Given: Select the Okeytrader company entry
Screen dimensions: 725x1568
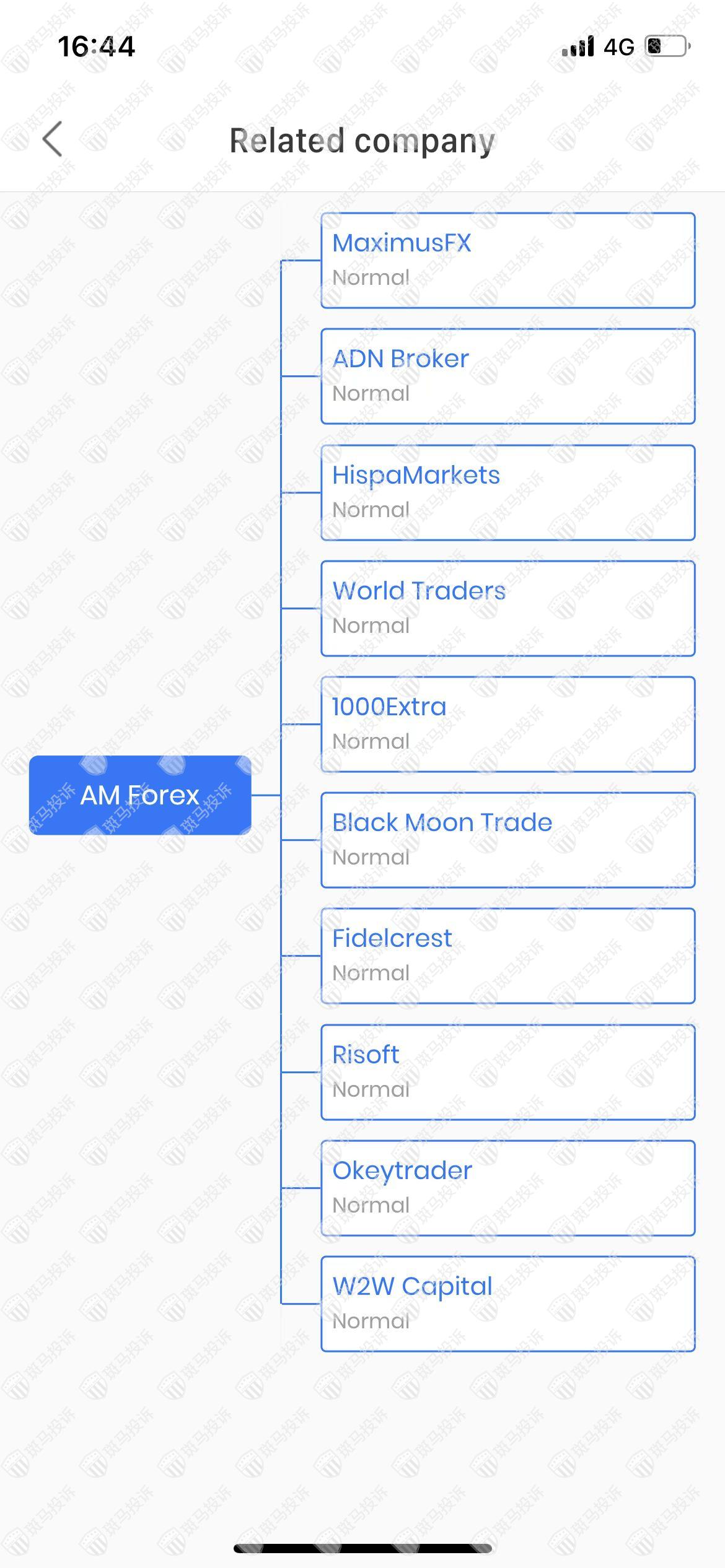Looking at the screenshot, I should click(x=507, y=1188).
